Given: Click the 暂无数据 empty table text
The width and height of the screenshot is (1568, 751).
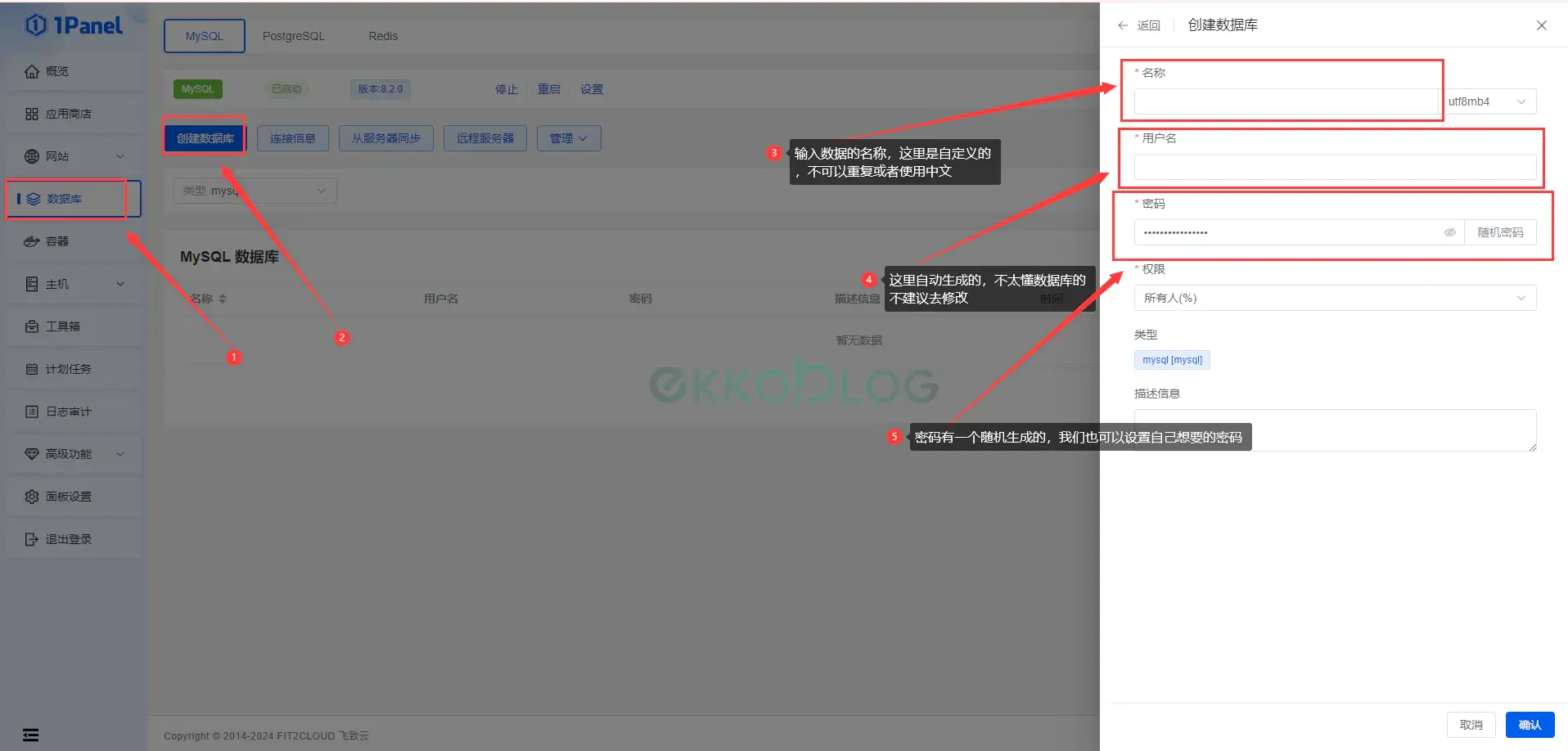Looking at the screenshot, I should [858, 340].
